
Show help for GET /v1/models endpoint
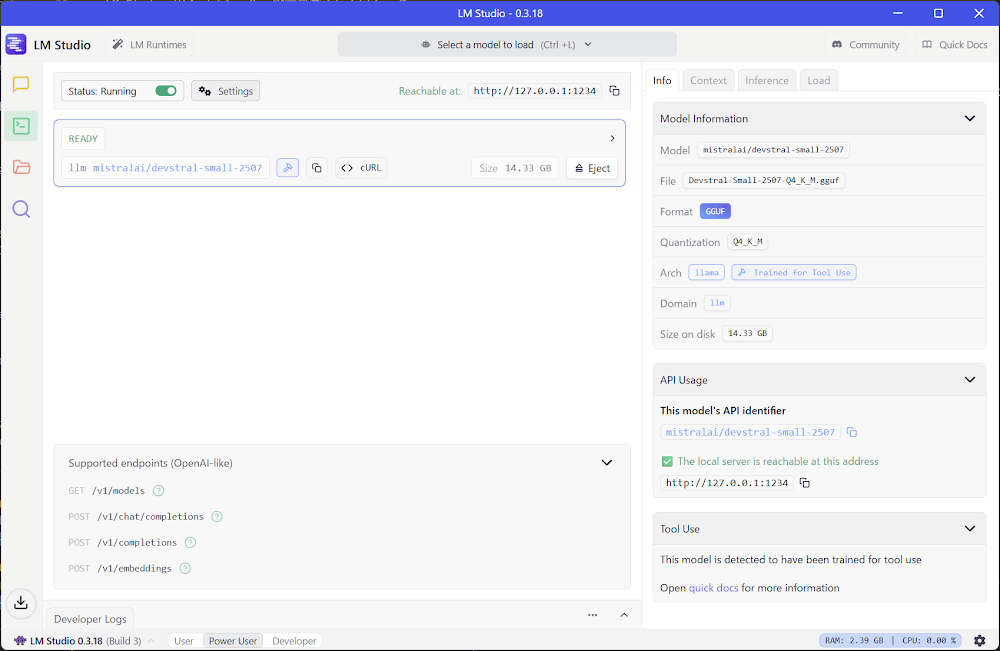tap(159, 490)
